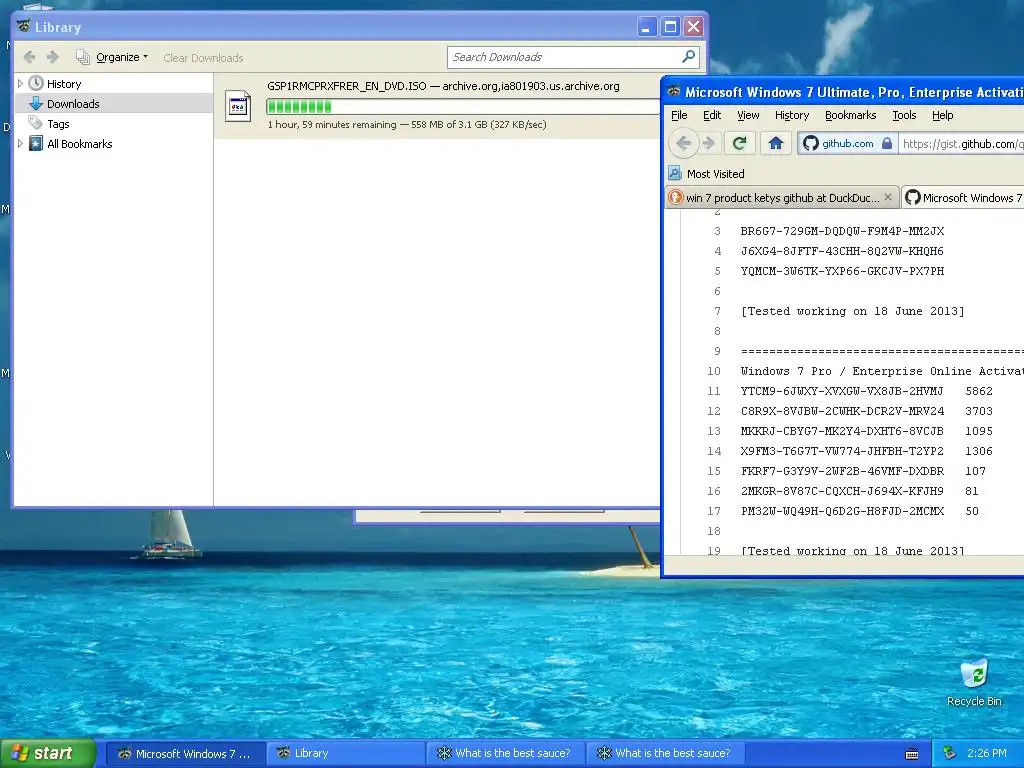
Task: Click the Tested working on 18 June 2013 line 7
Action: [852, 311]
